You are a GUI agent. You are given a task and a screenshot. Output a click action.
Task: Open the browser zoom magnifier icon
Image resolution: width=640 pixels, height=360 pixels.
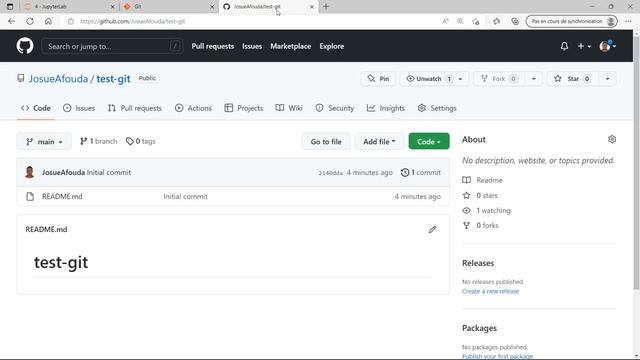tap(460, 21)
